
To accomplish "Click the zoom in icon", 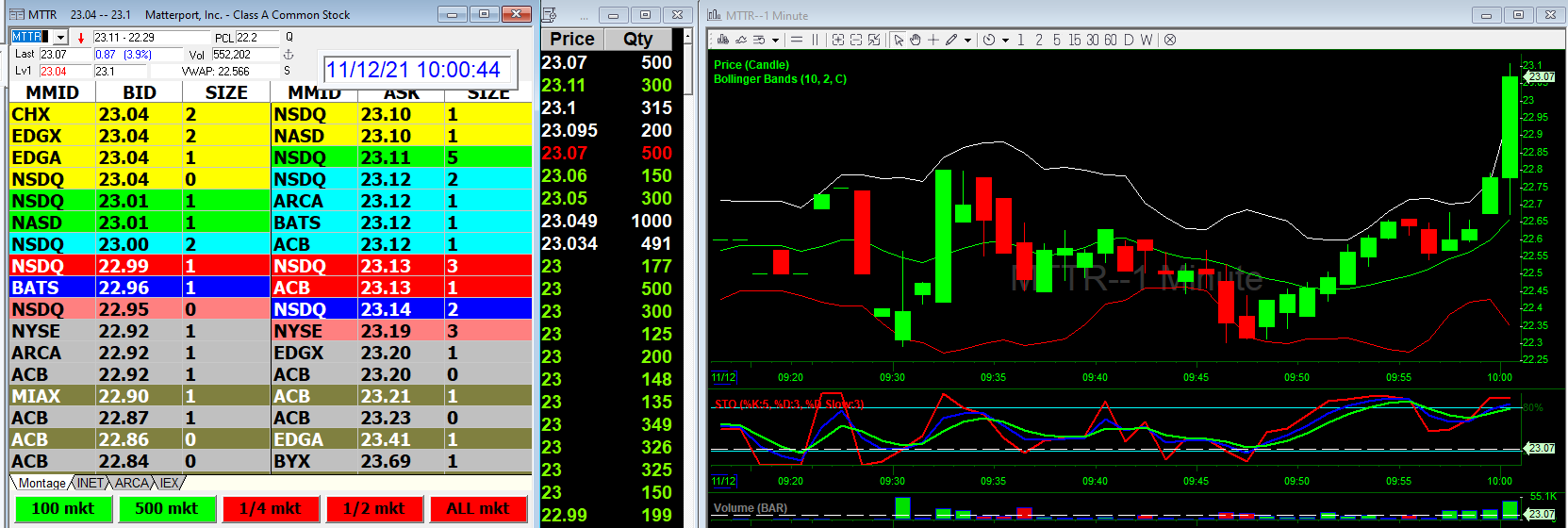I will (x=838, y=40).
